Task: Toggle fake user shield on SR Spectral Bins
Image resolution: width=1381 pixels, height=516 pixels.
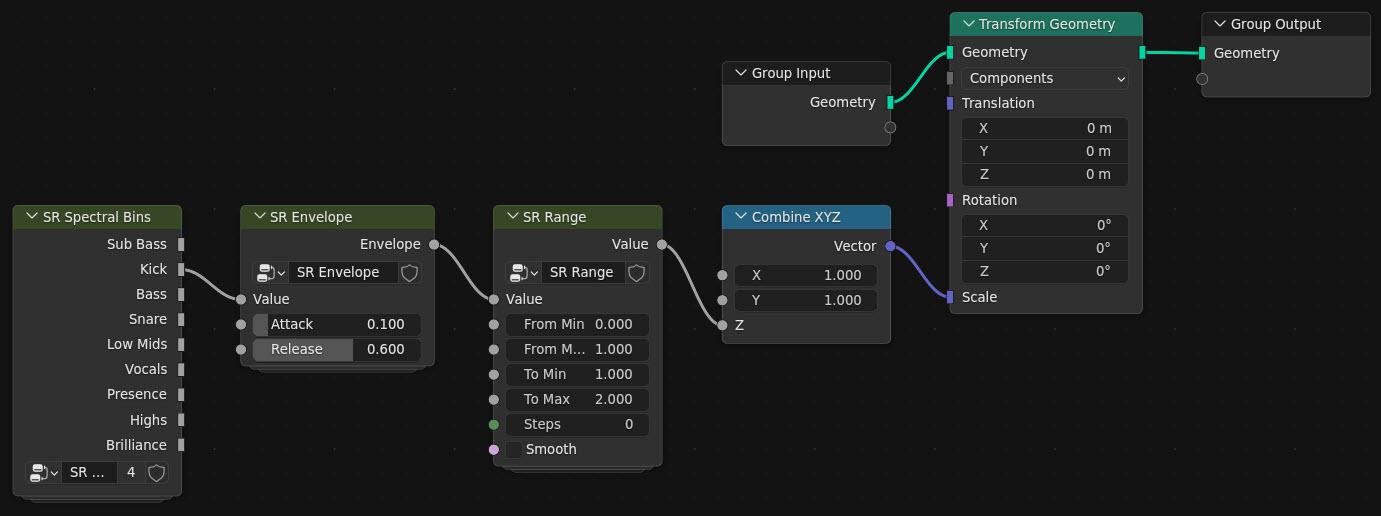Action: point(156,472)
